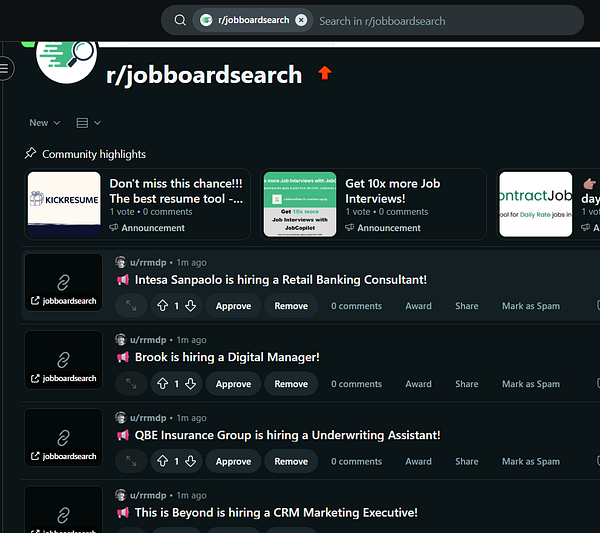The height and width of the screenshot is (533, 600).
Task: Expand the QBE Insurance post preview
Action: tap(131, 461)
